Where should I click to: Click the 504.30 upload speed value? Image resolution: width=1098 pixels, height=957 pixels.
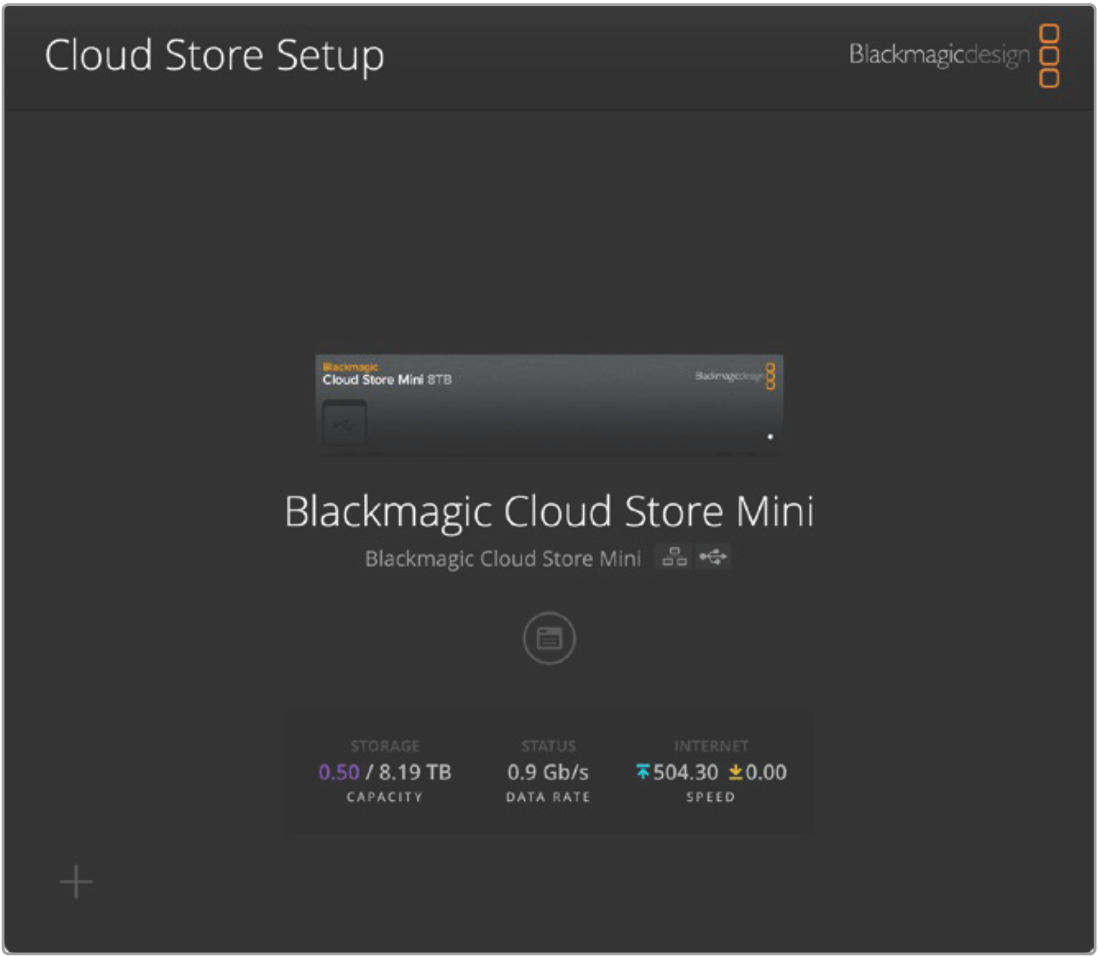(x=686, y=772)
